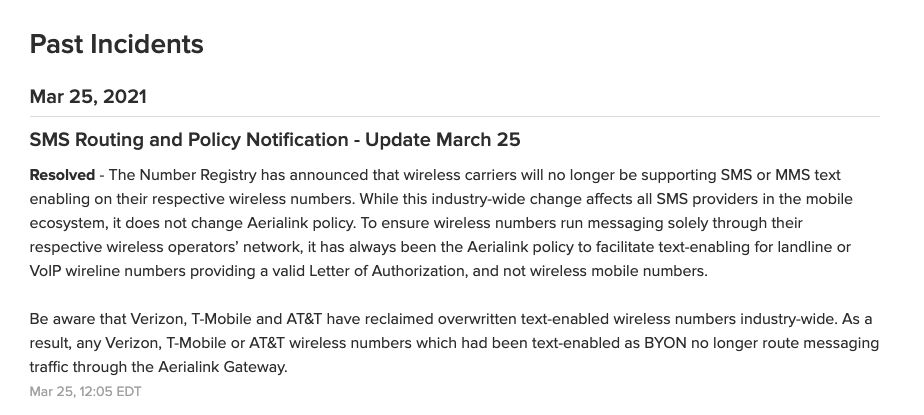Click the bold Resolved status label
The image size is (924, 415).
[x=62, y=175]
